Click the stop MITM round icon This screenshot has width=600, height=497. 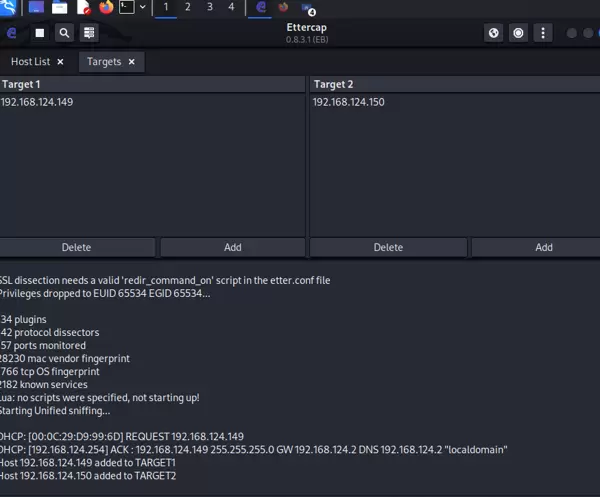[518, 33]
